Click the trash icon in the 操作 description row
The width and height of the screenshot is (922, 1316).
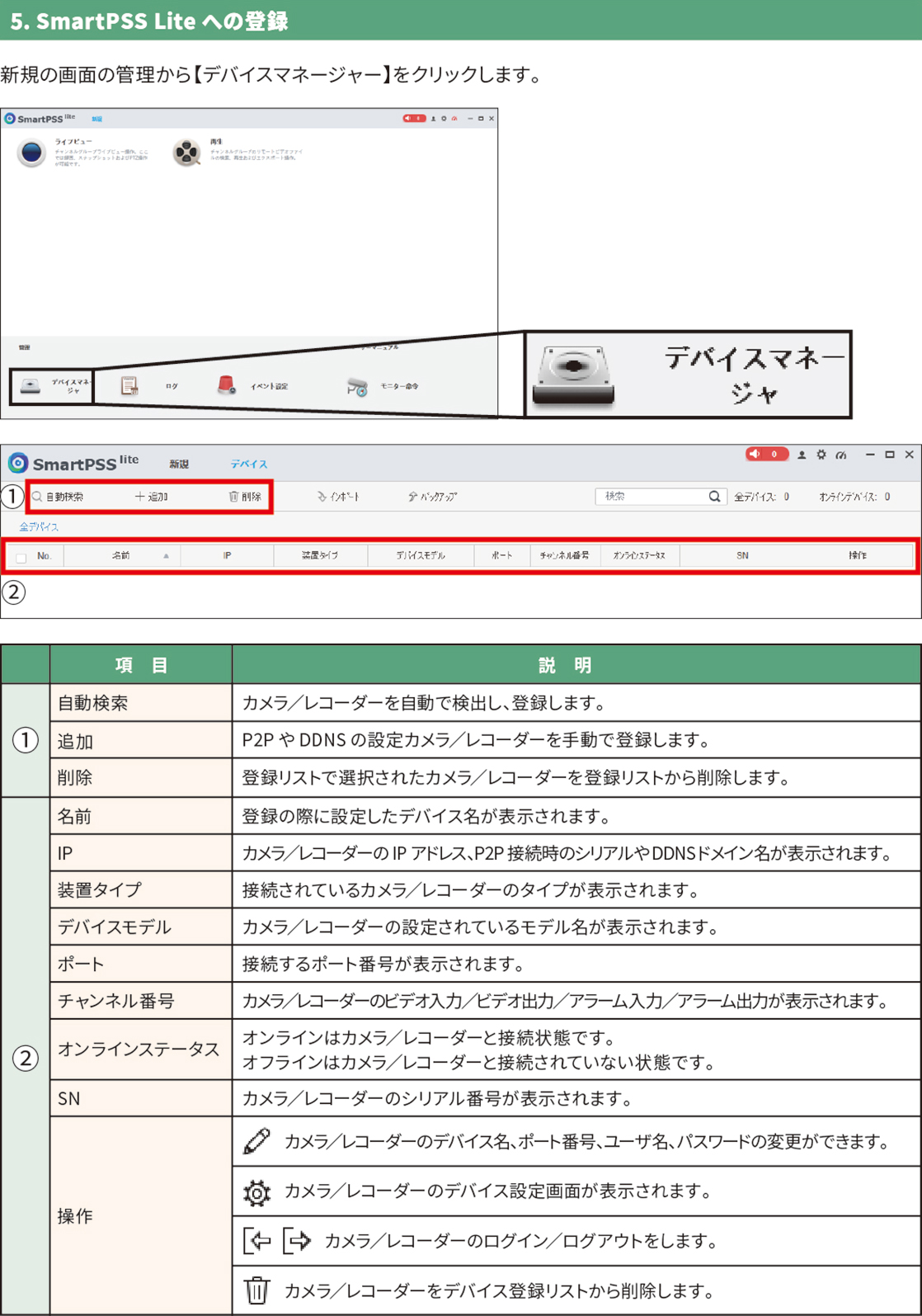coord(256,1290)
